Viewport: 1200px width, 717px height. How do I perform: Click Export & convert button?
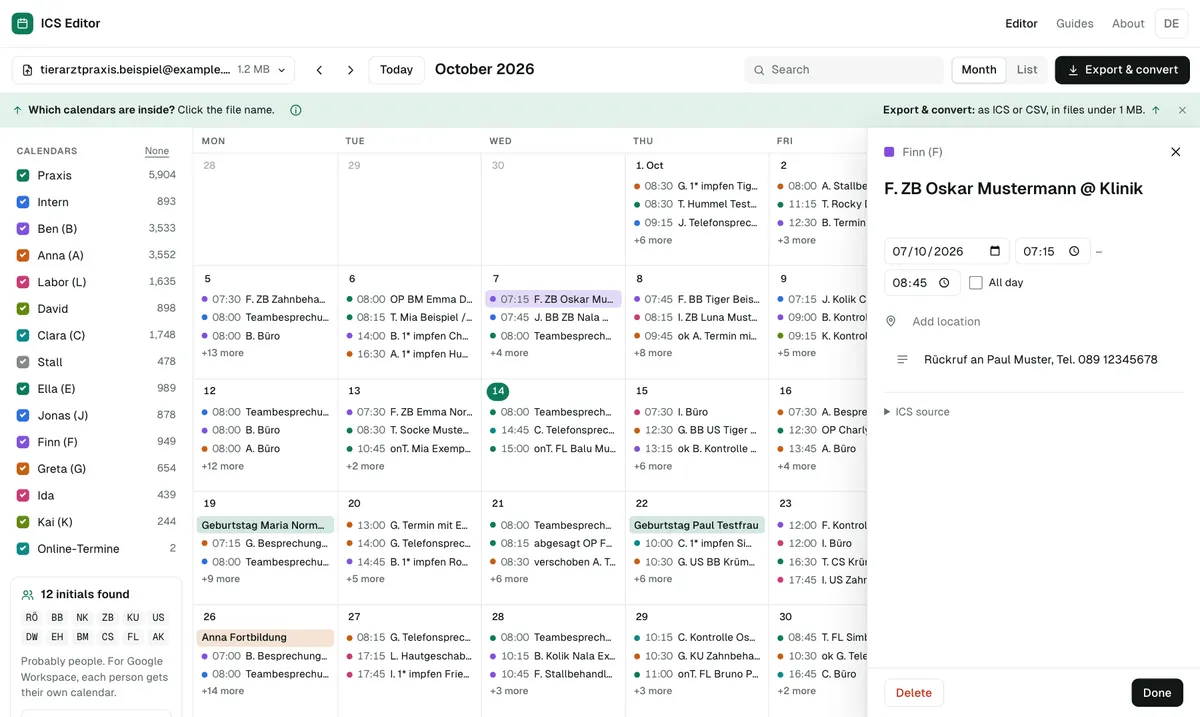[1122, 70]
